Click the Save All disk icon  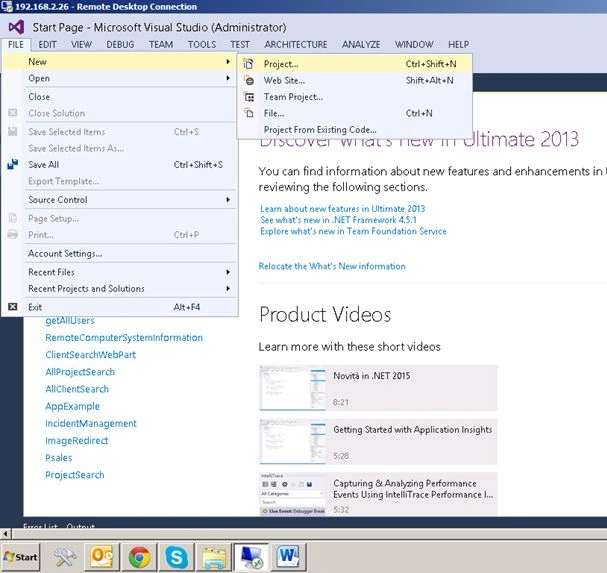pyautogui.click(x=13, y=165)
